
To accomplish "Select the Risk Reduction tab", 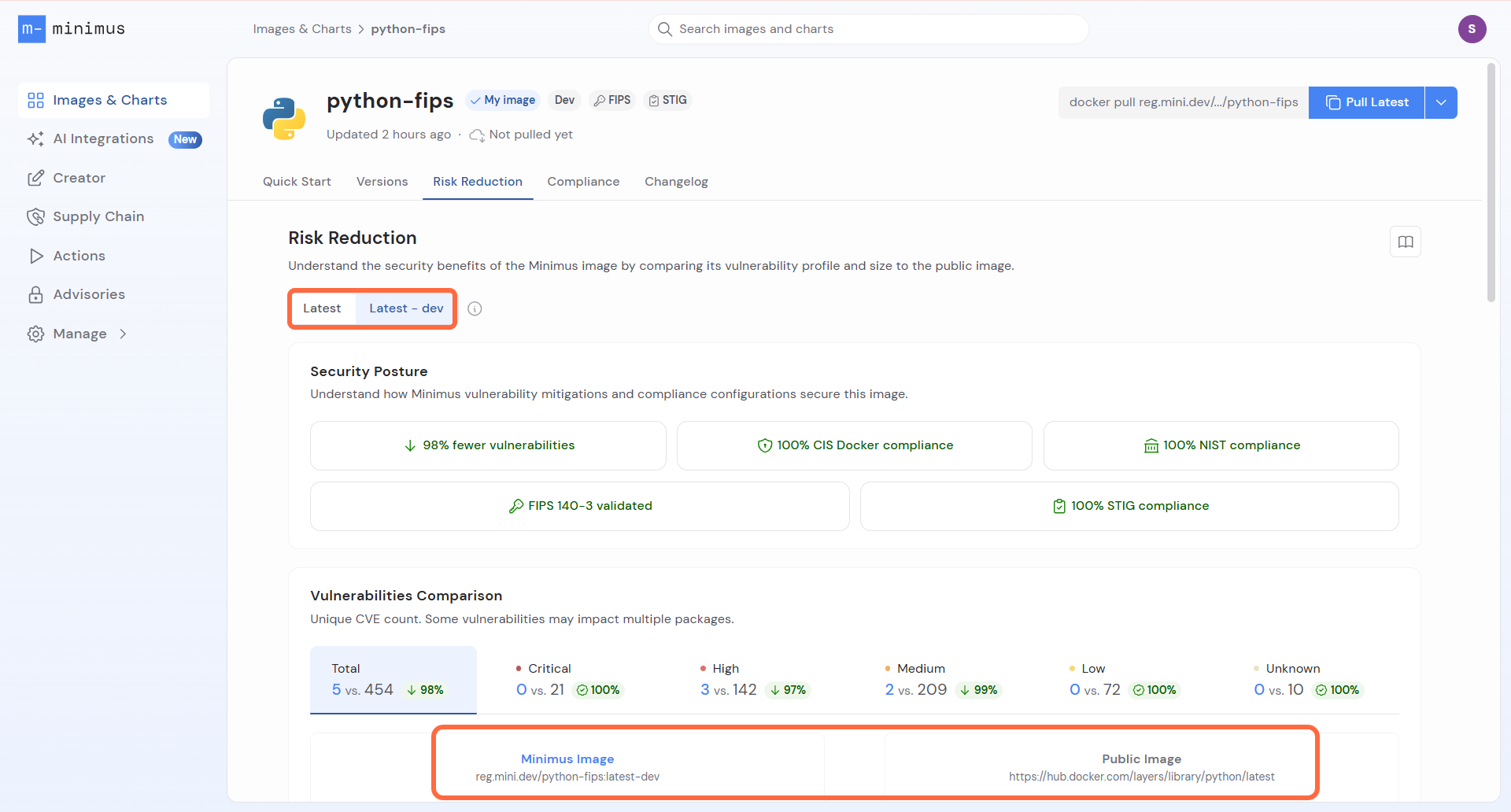I will (x=478, y=182).
